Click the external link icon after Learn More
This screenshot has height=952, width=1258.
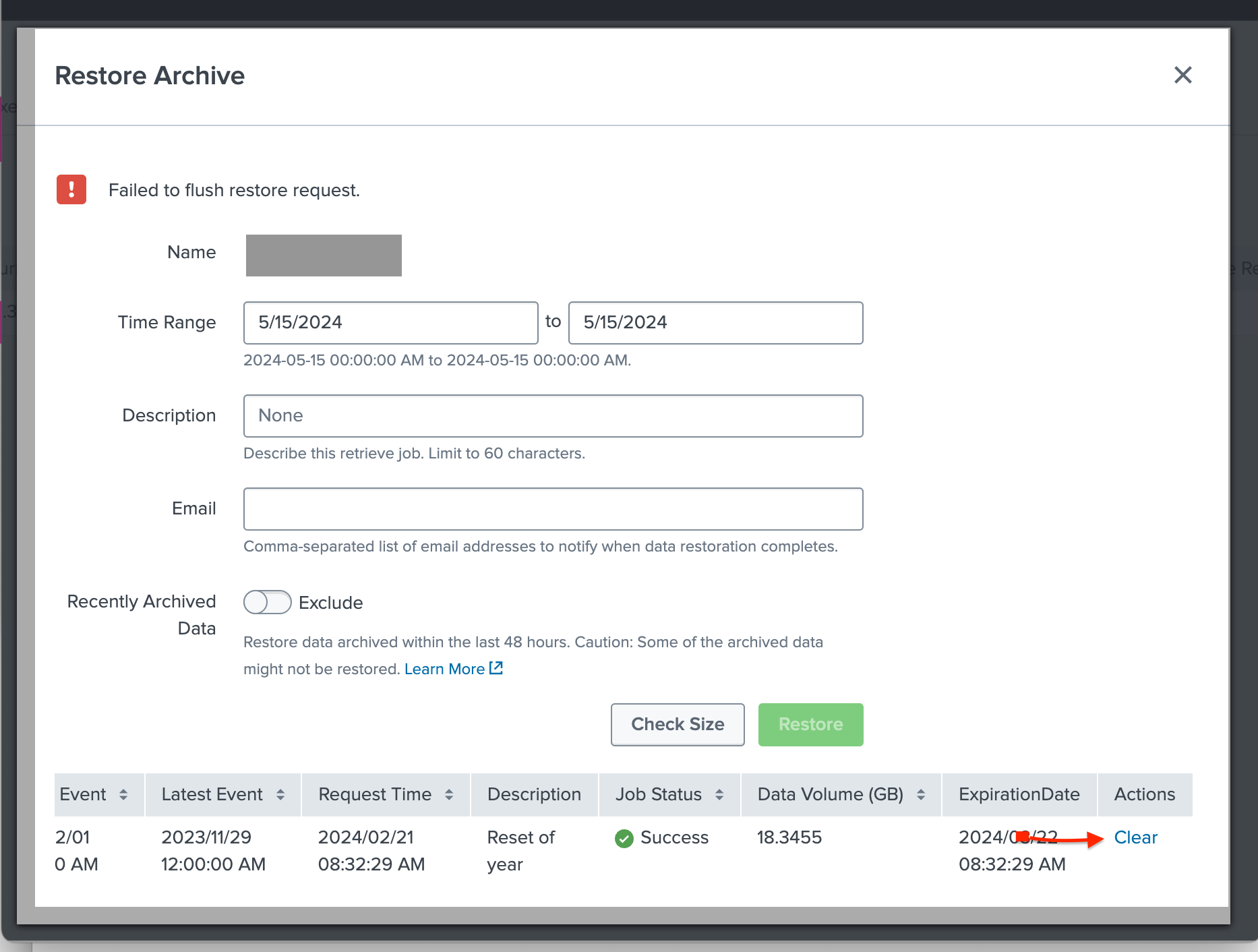496,667
